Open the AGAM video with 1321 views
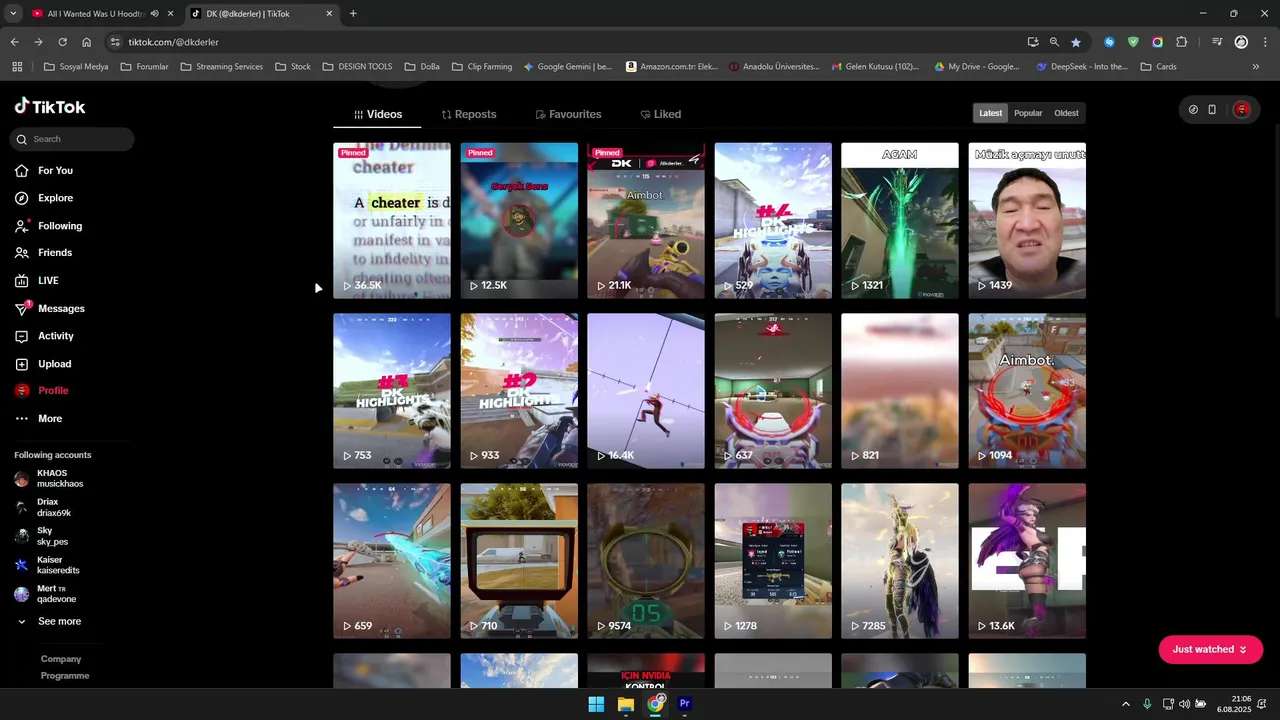Viewport: 1280px width, 720px height. 900,221
